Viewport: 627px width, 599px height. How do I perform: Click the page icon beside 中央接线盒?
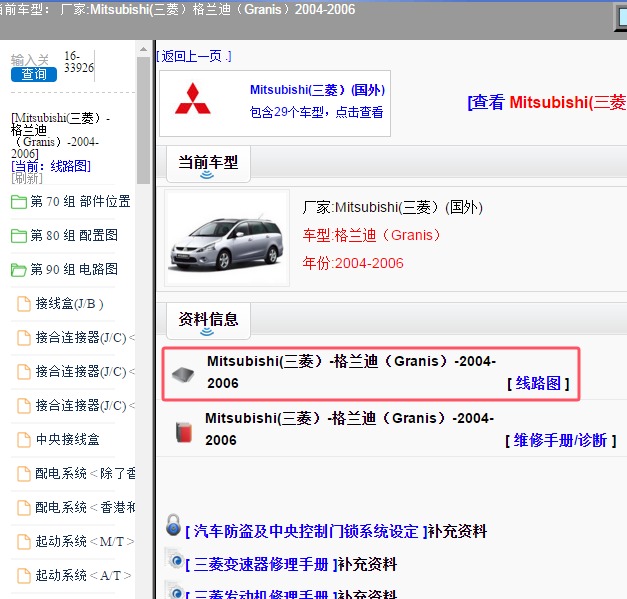pyautogui.click(x=24, y=440)
